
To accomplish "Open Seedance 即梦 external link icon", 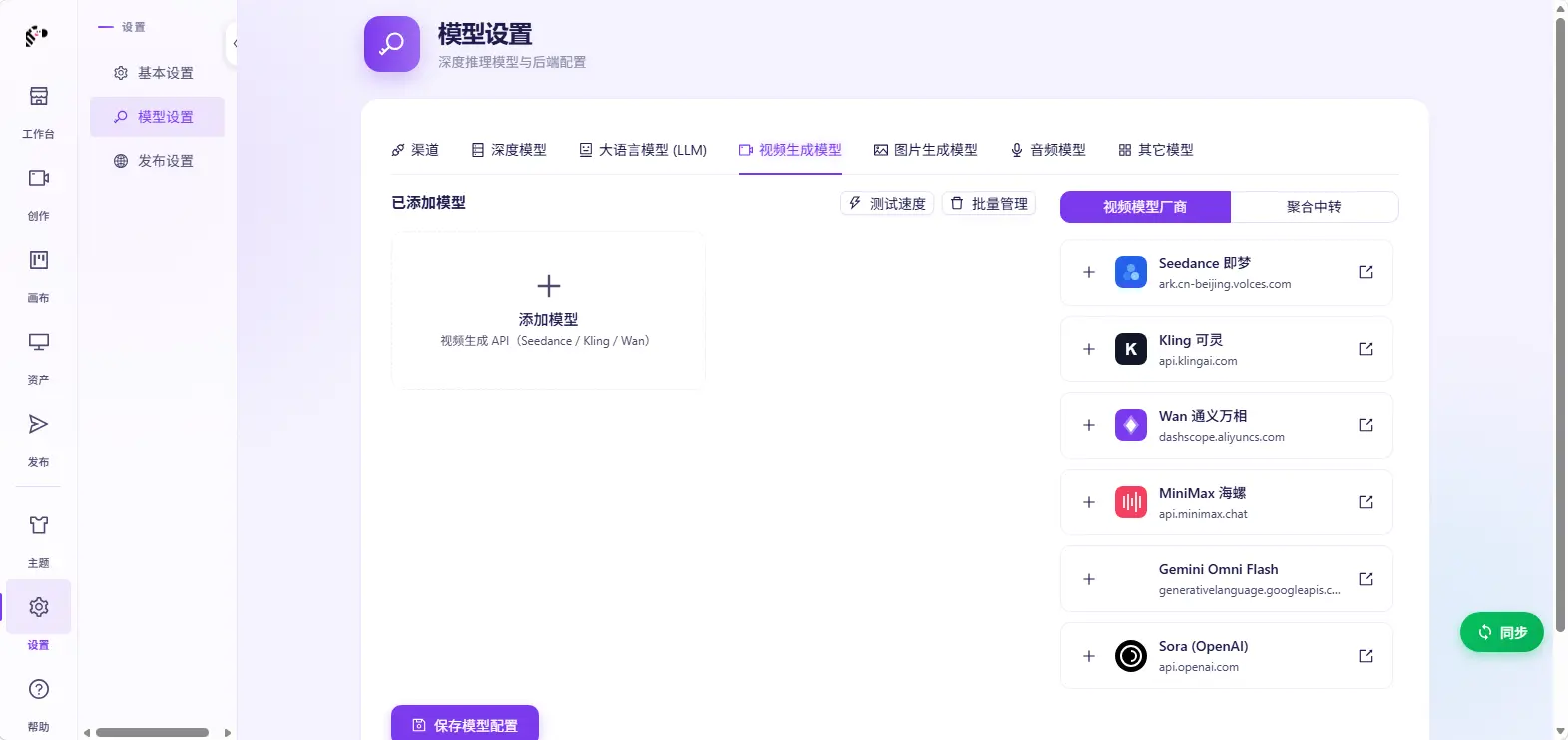I will click(1366, 272).
